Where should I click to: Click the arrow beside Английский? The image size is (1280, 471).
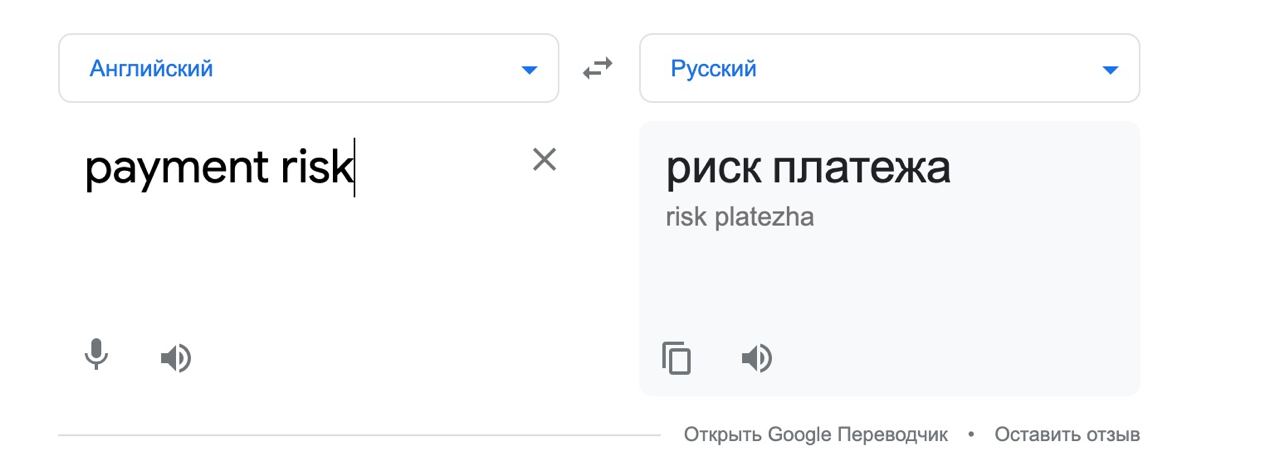pos(529,70)
